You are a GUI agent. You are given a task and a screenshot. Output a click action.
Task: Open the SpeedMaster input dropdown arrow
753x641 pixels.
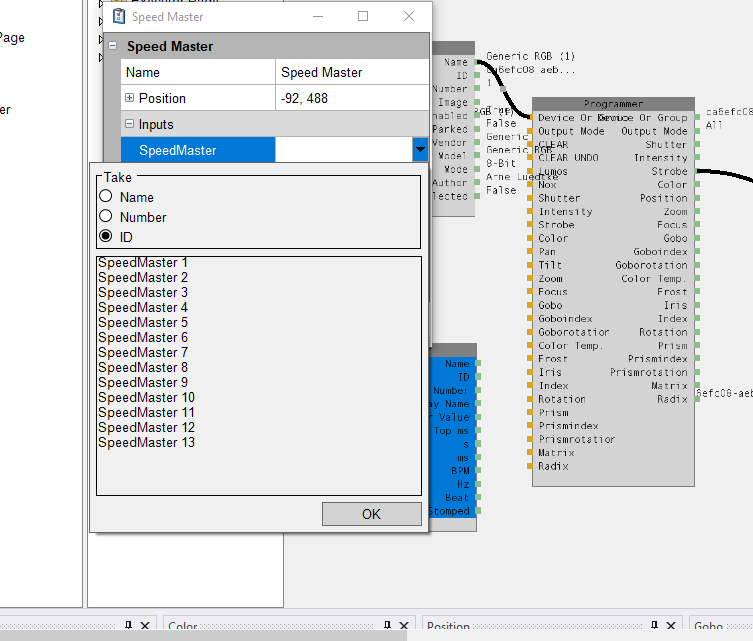[x=418, y=150]
